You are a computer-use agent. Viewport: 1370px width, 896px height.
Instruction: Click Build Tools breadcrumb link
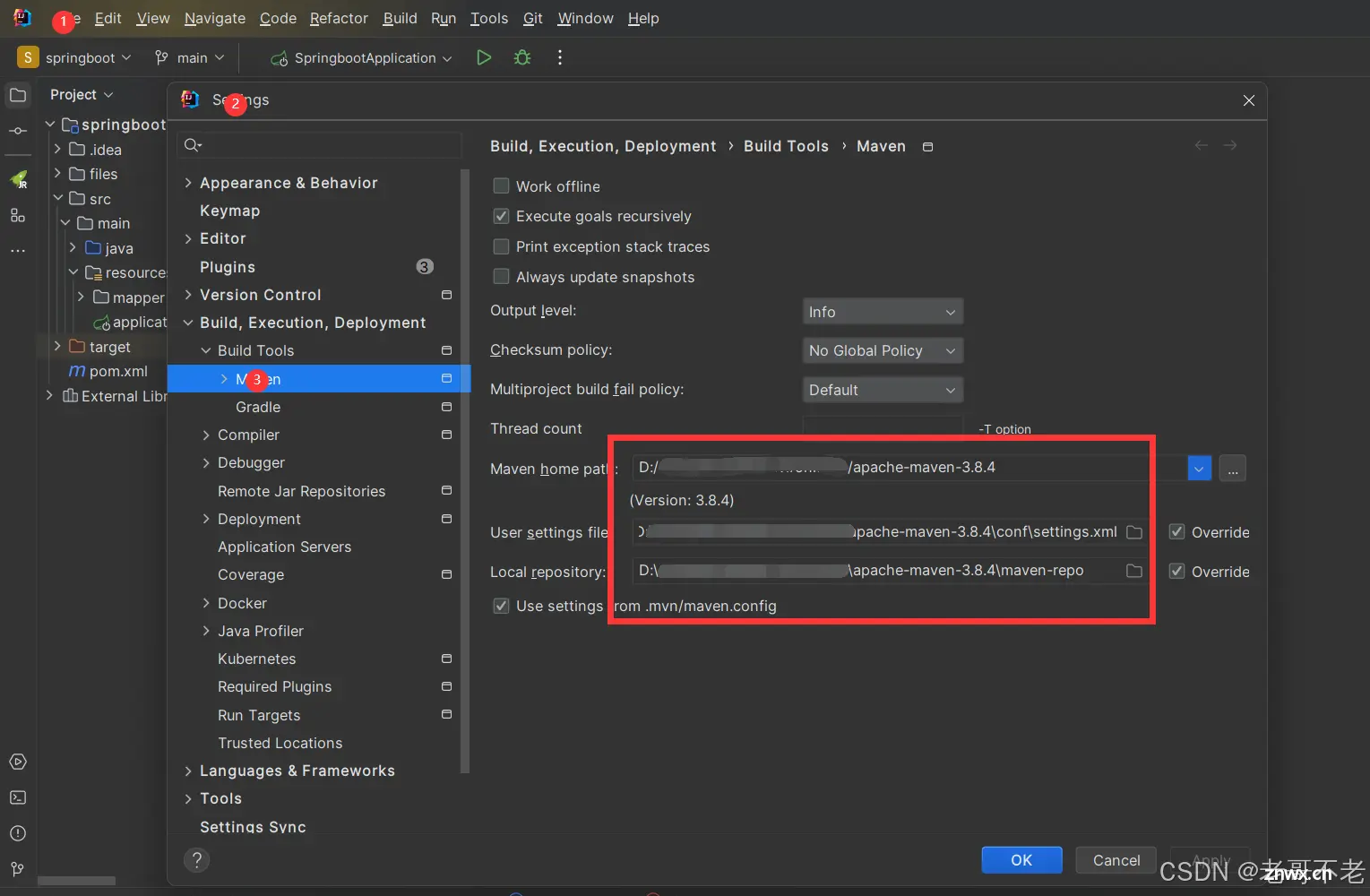pos(786,146)
